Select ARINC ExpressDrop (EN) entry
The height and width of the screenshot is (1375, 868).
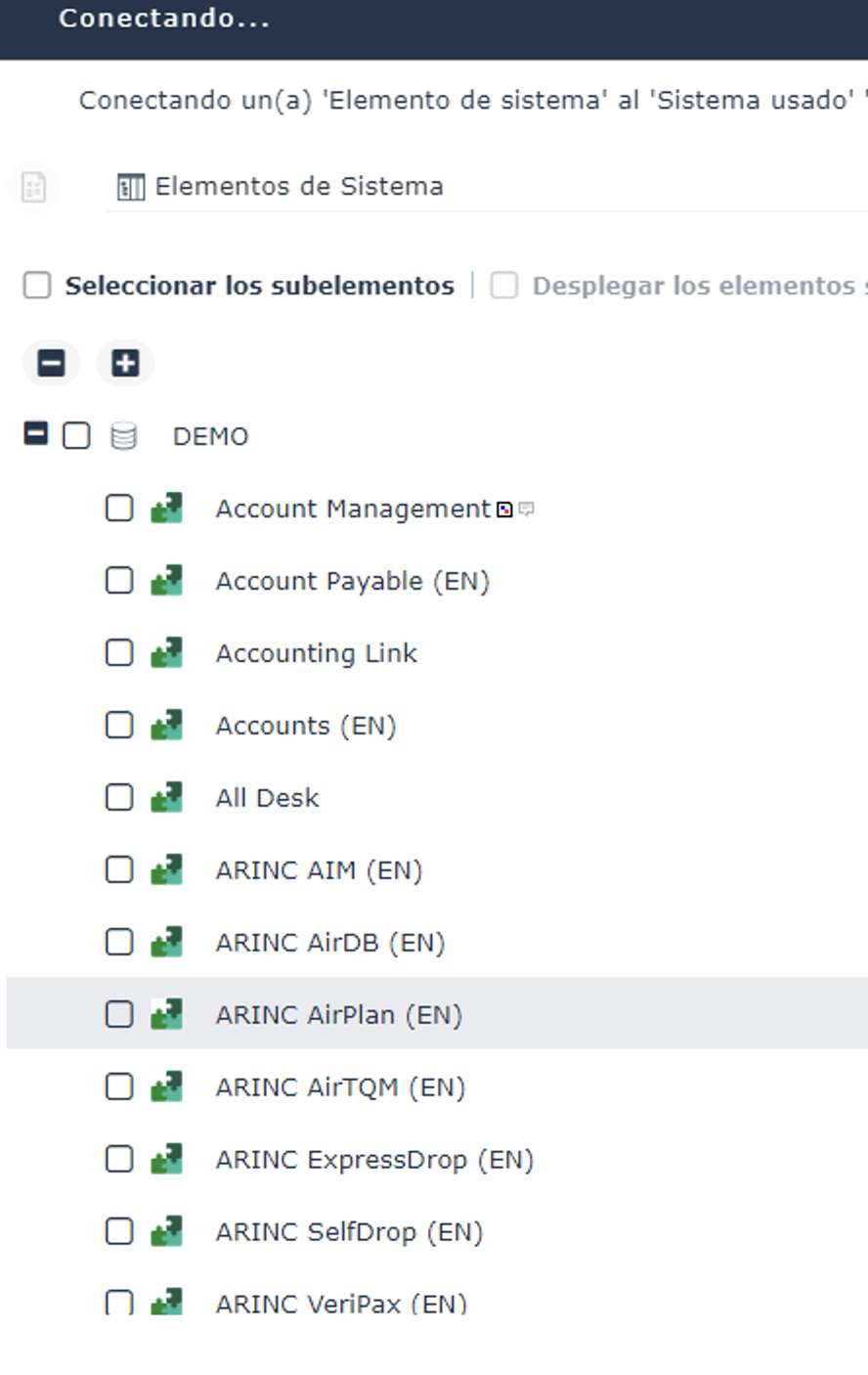pyautogui.click(x=374, y=1160)
